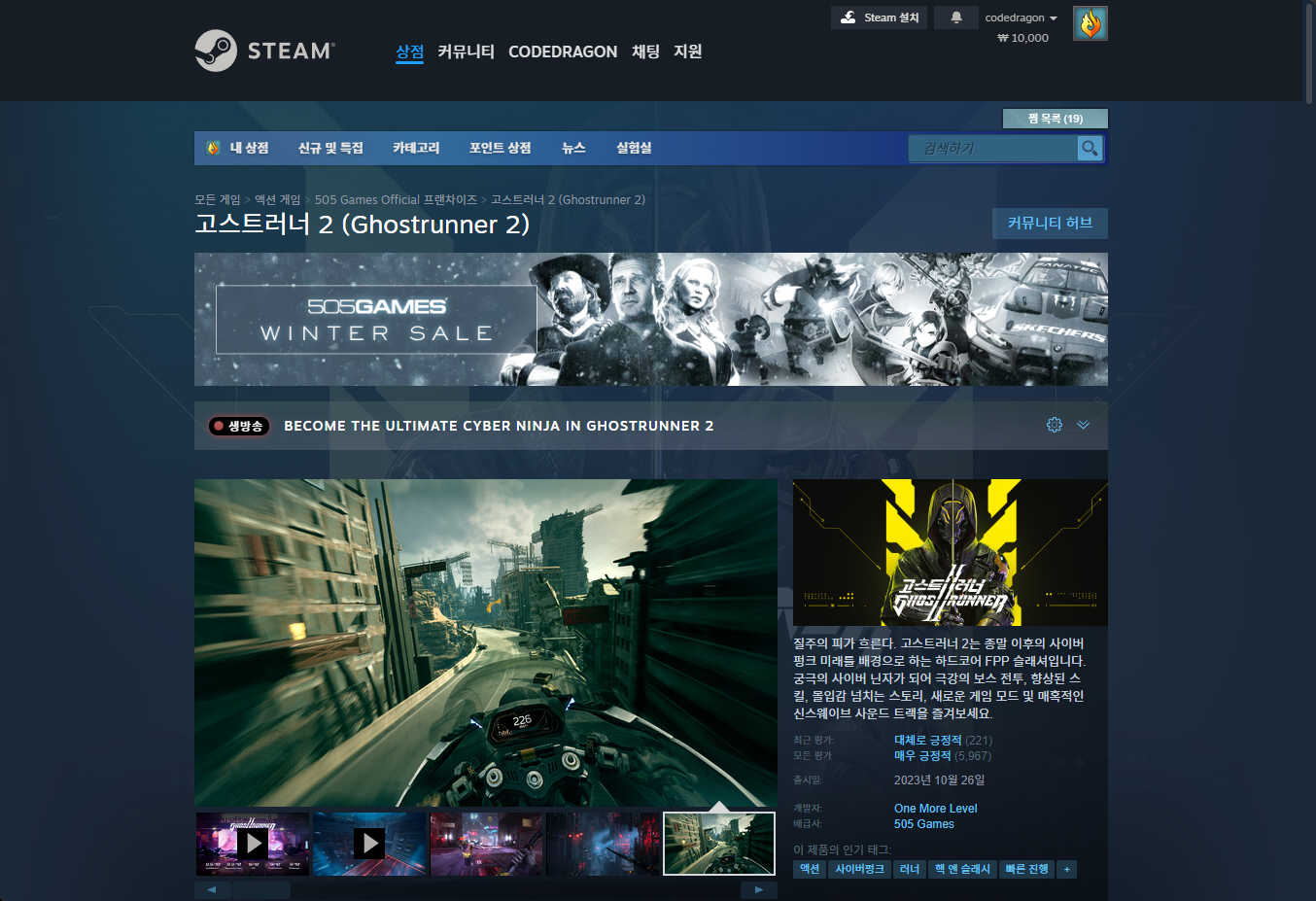Click the search magnifier icon

point(1090,148)
